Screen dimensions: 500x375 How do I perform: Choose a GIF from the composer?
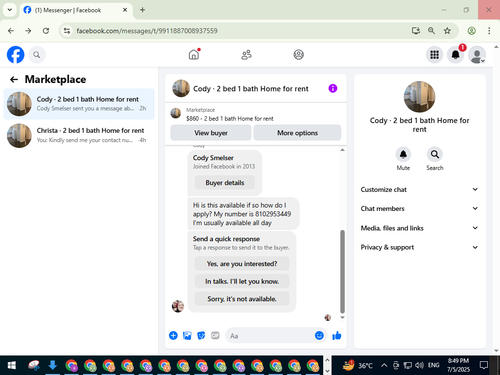(x=215, y=335)
